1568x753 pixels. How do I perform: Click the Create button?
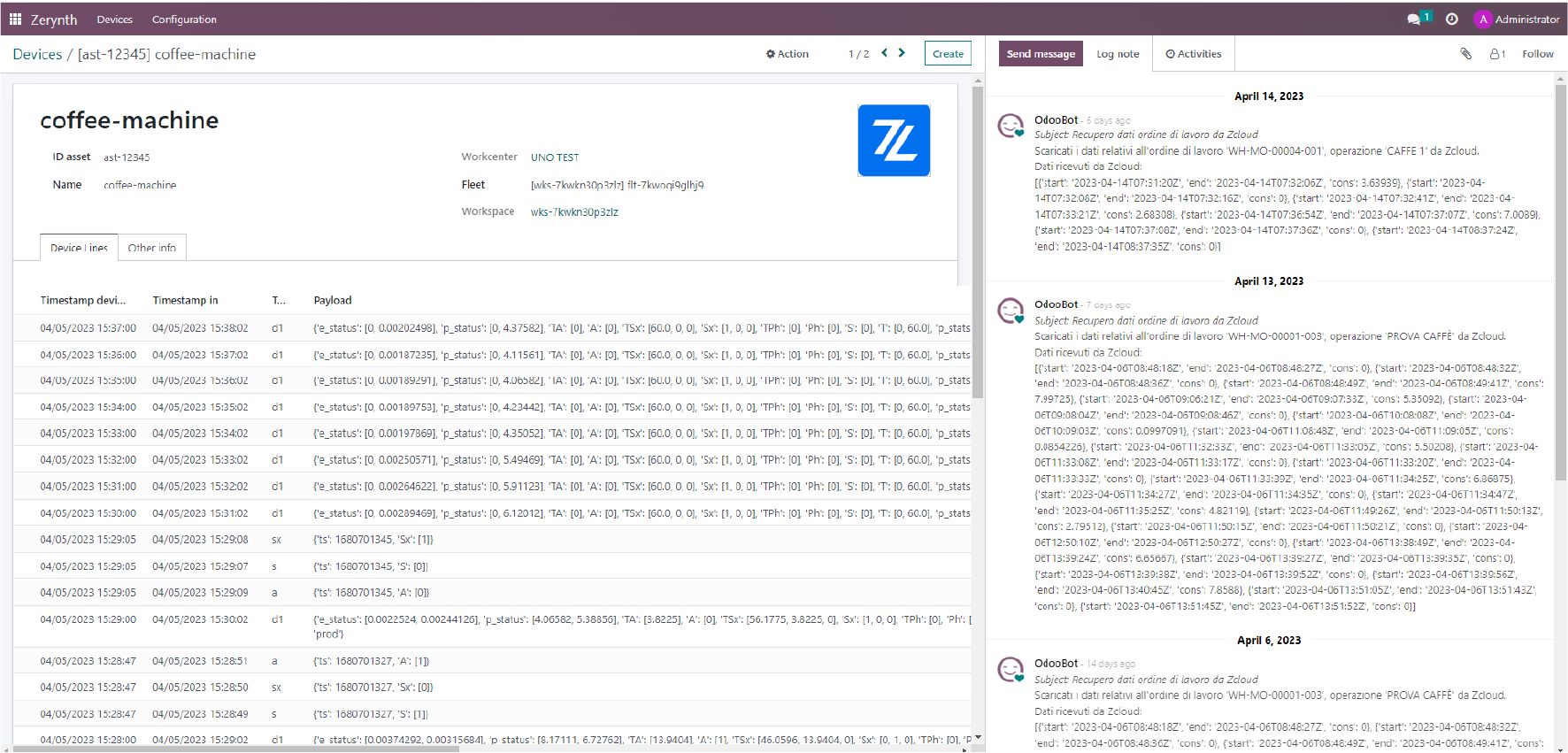[x=948, y=54]
